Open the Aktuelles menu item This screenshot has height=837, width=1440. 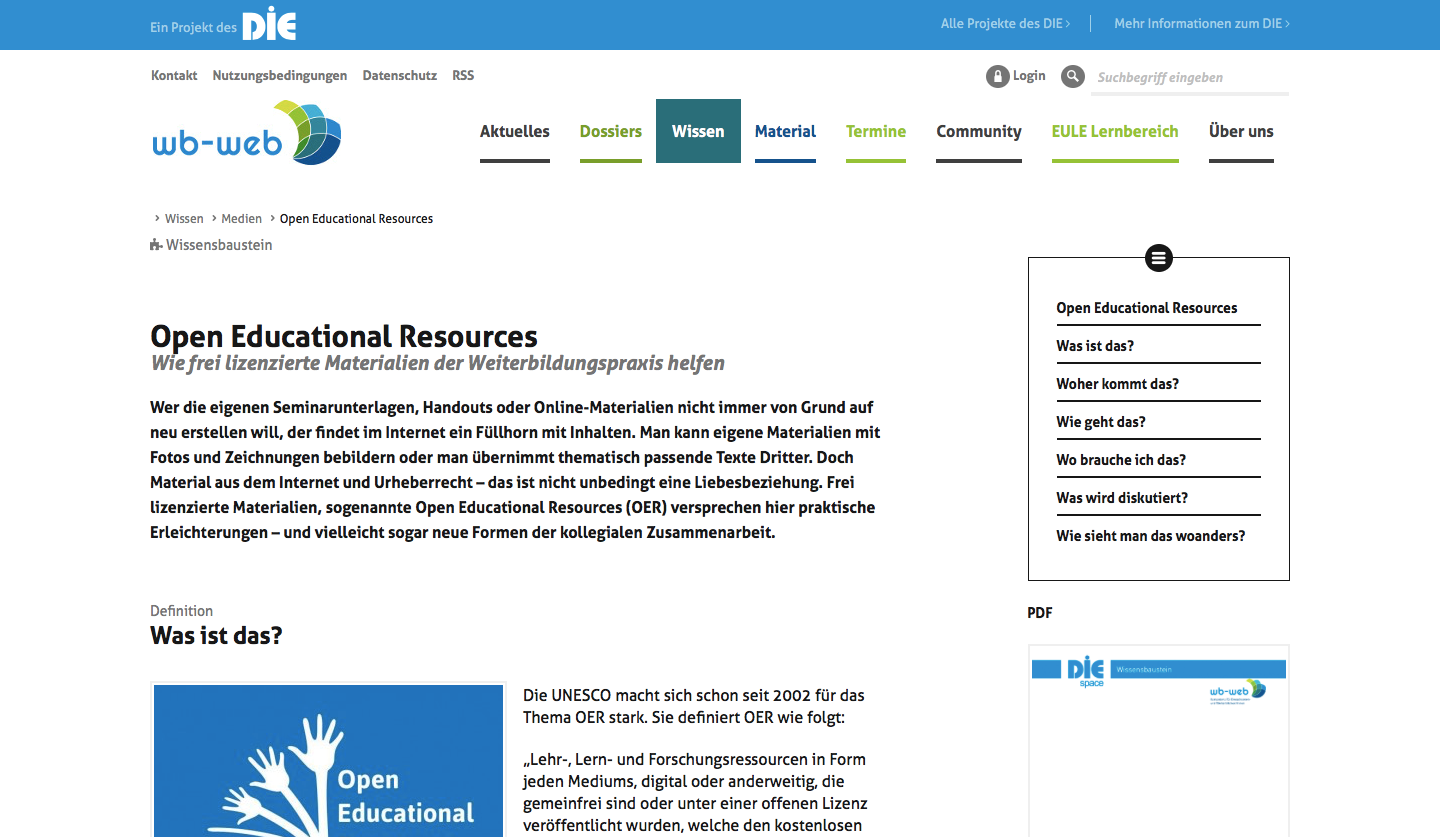(x=514, y=131)
